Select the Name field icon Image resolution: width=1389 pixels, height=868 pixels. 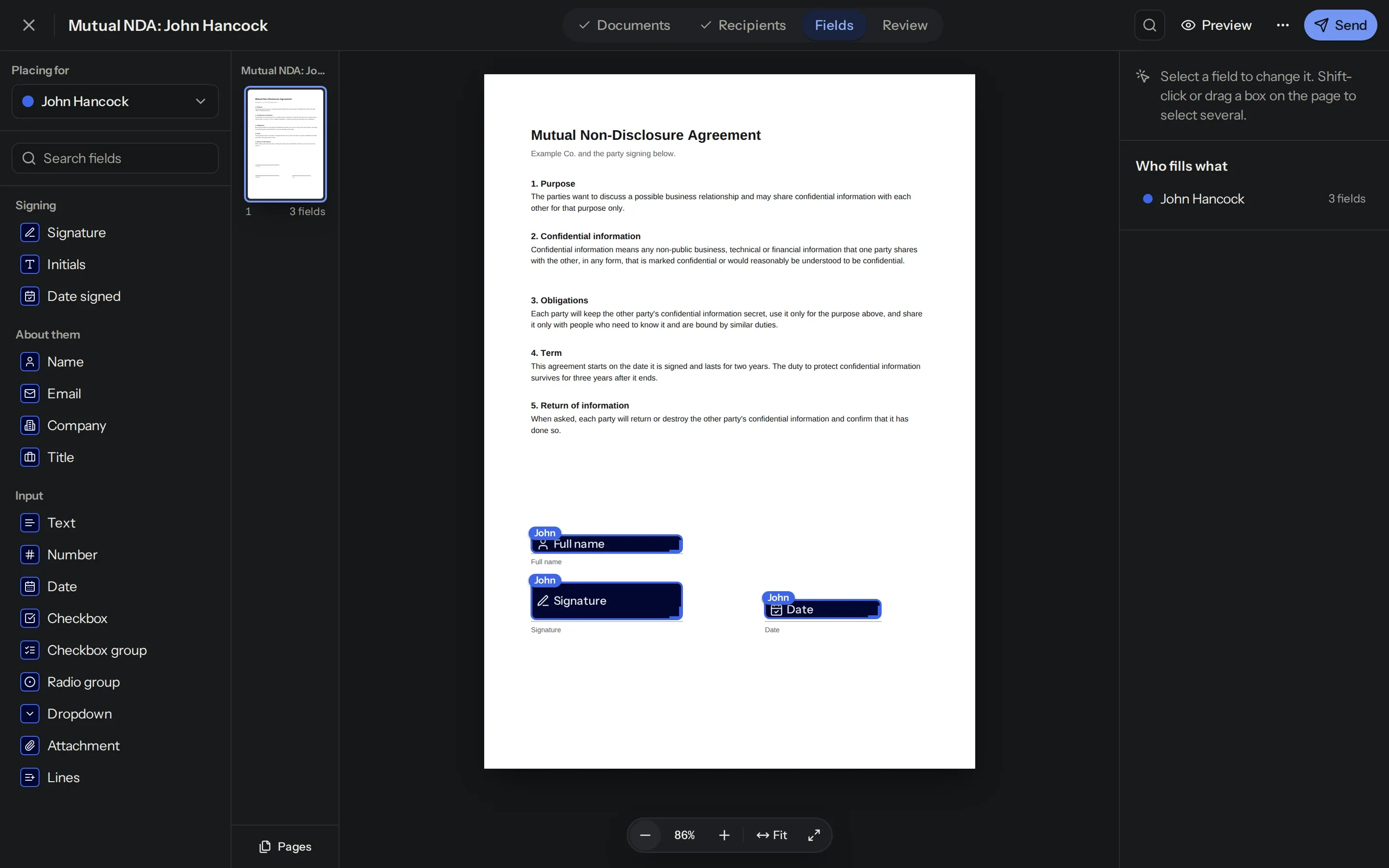[30, 362]
